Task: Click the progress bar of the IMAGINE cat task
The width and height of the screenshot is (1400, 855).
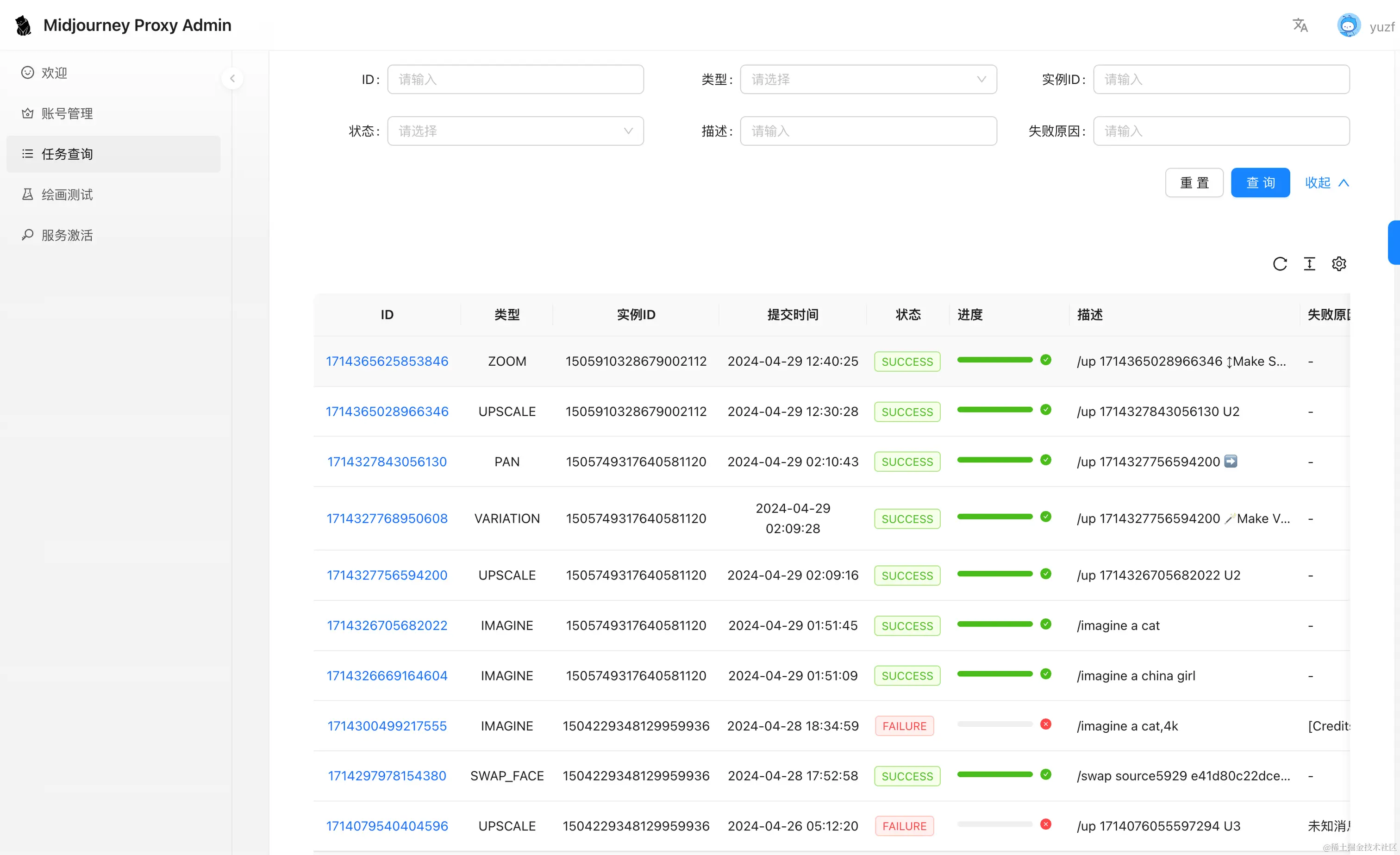Action: click(x=994, y=624)
